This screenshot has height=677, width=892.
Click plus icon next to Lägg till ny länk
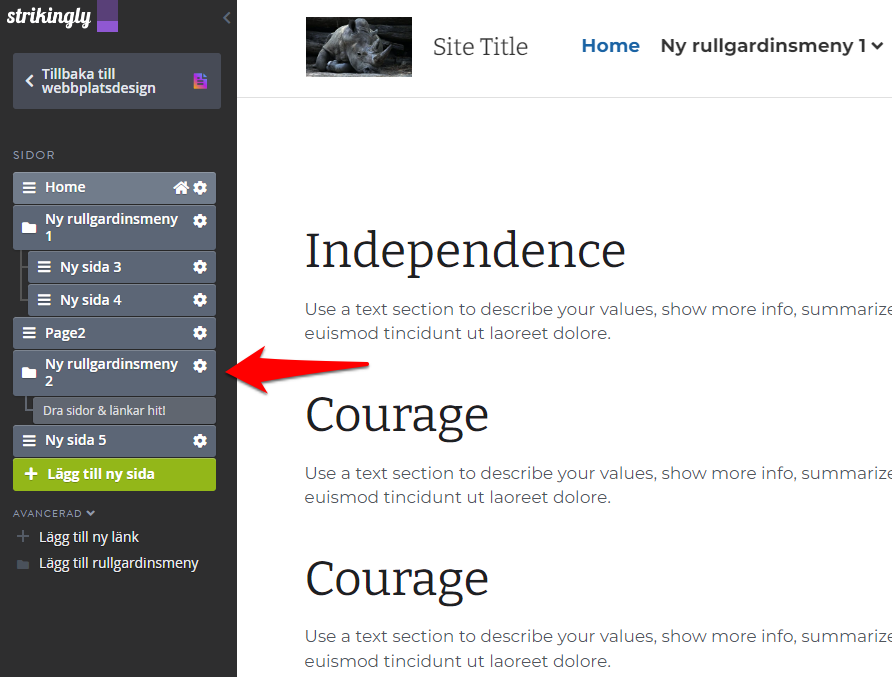coord(23,536)
